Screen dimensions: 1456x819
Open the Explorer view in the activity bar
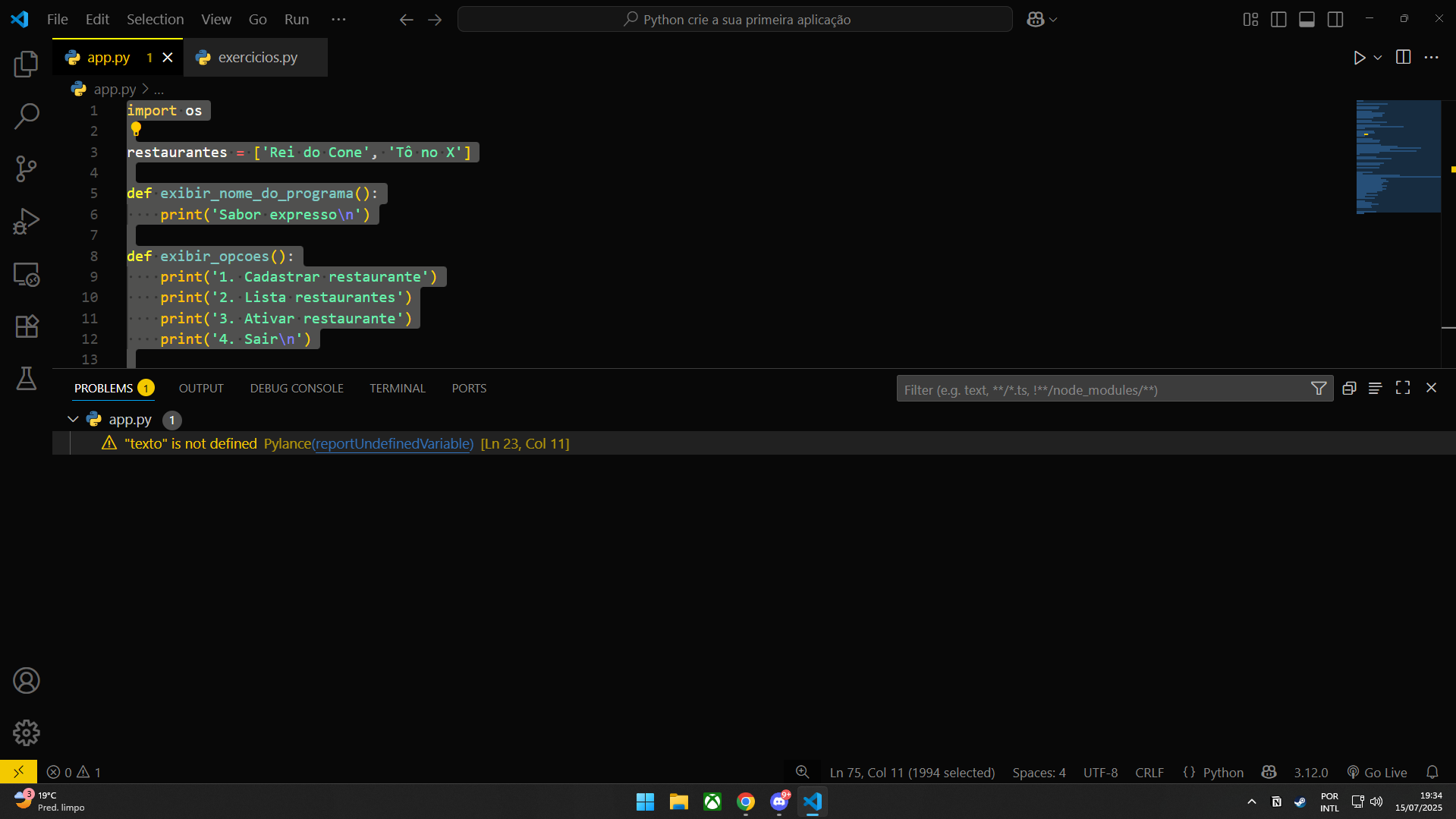(x=27, y=64)
